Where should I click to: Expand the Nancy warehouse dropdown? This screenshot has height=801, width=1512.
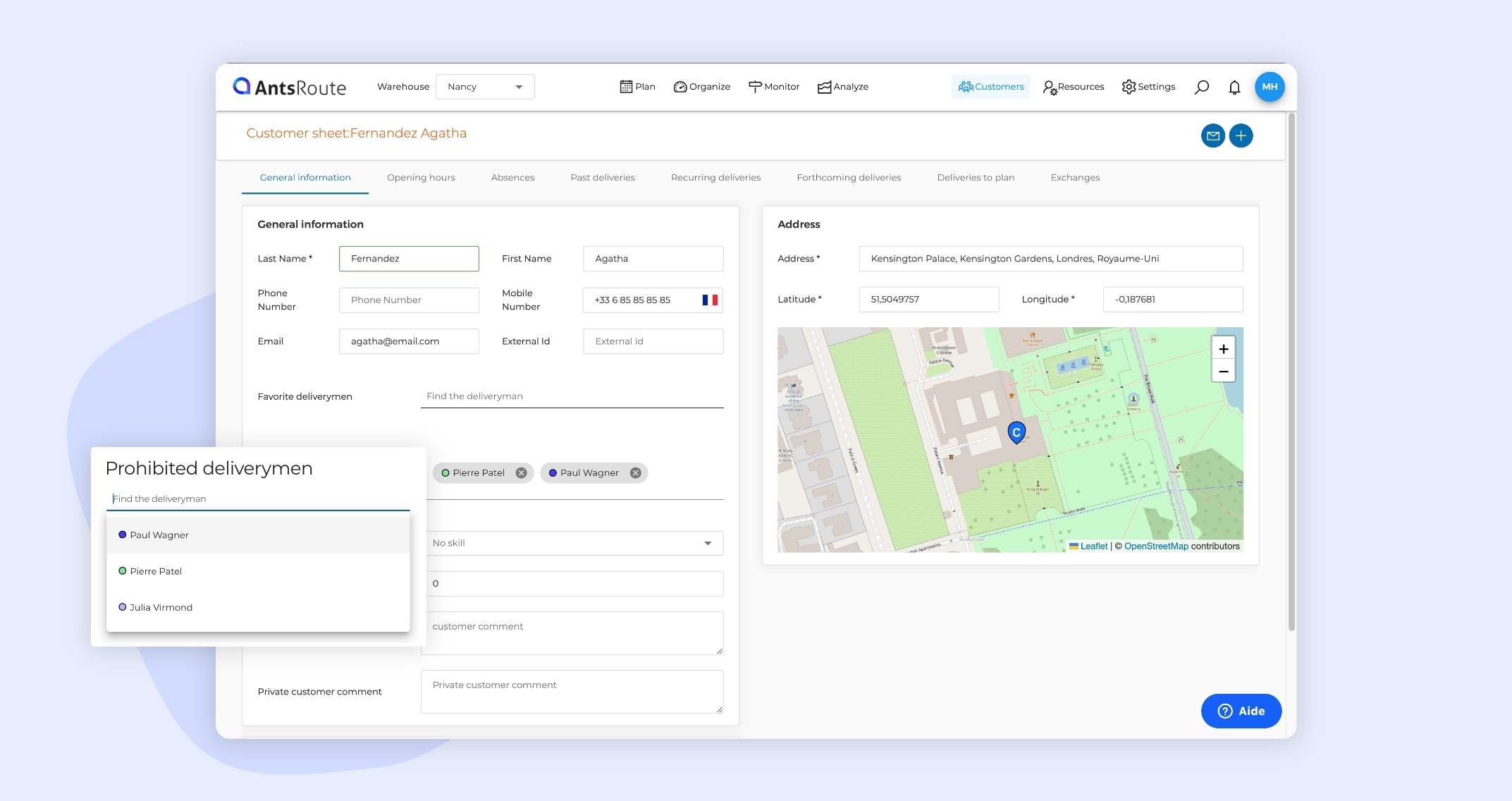[x=485, y=87]
